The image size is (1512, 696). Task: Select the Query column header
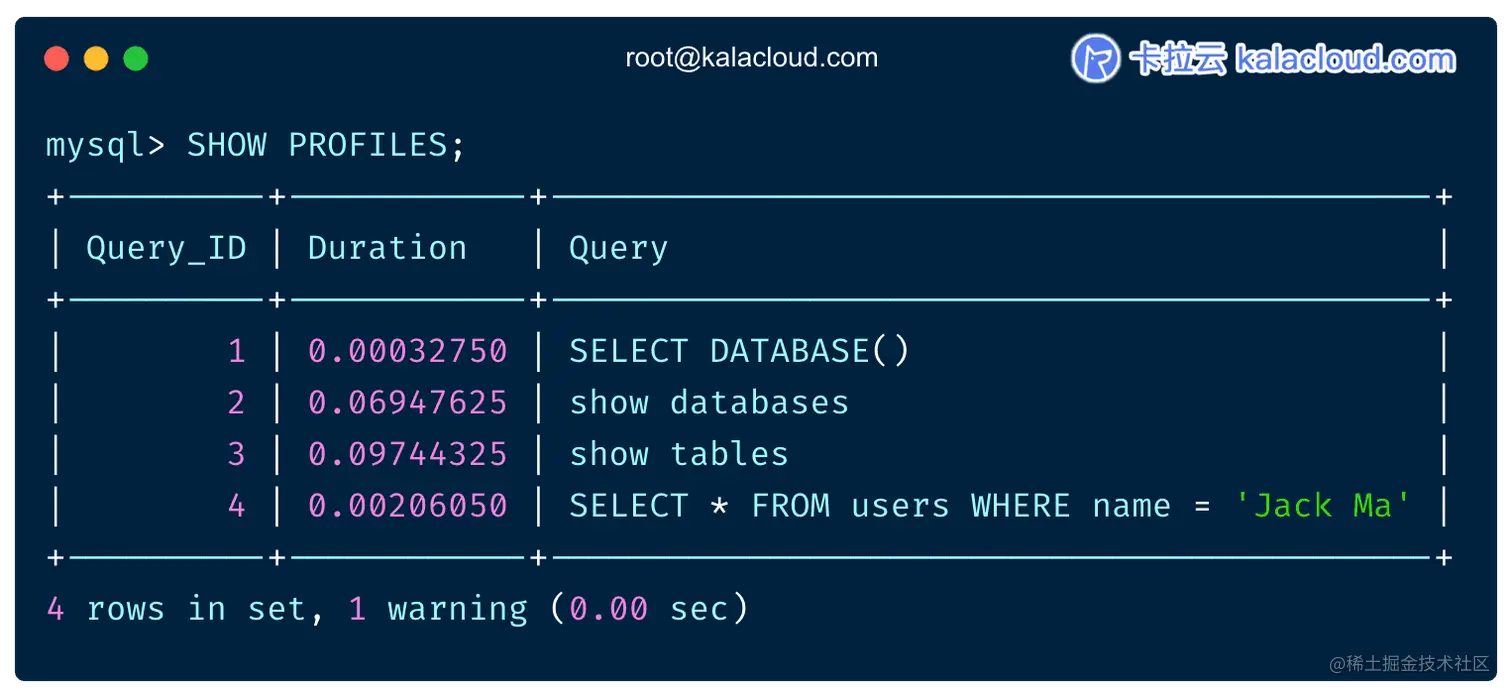(x=618, y=249)
